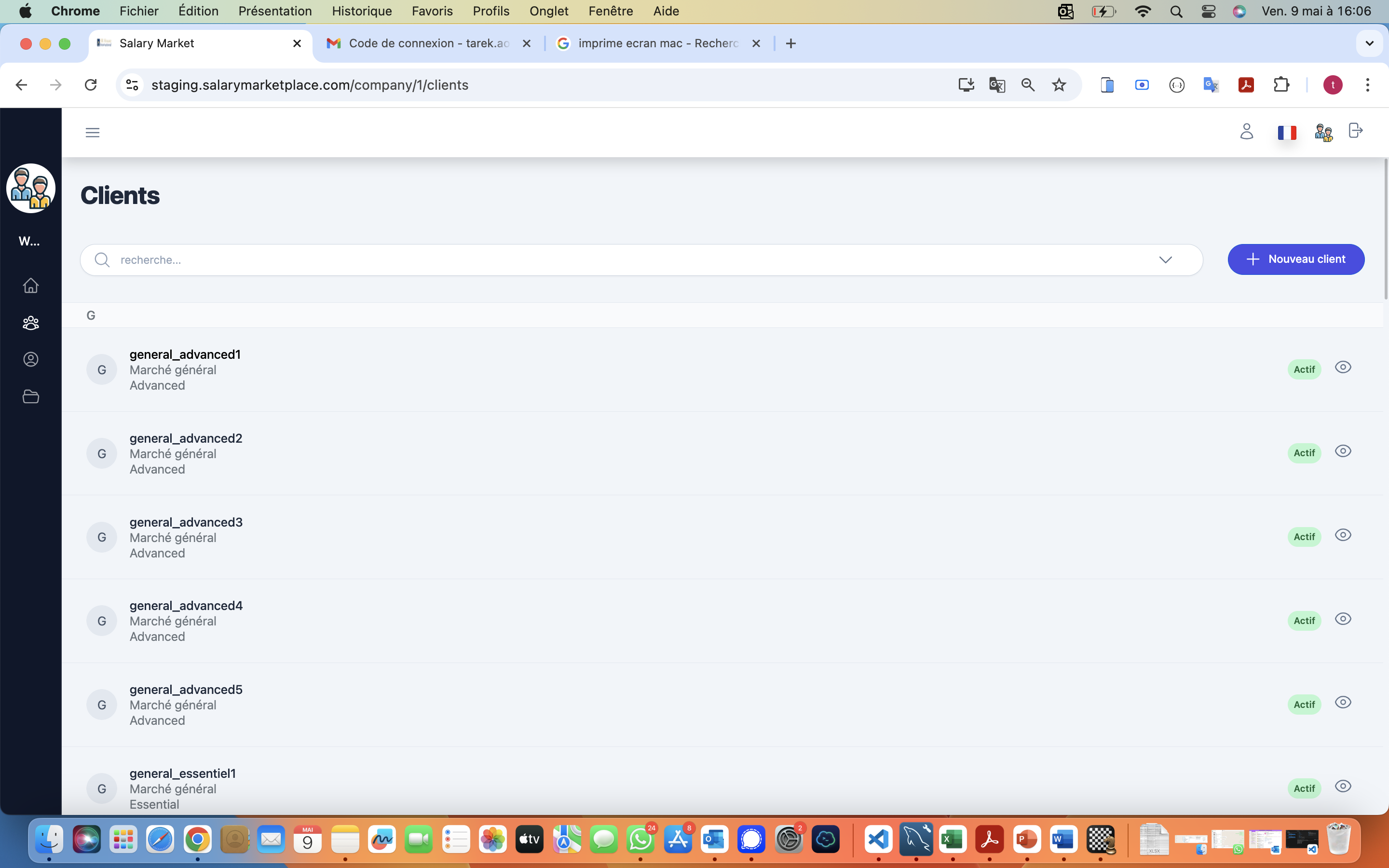Screen dimensions: 1389x868
Task: Open the general_advanced2 client name
Action: [x=185, y=438]
